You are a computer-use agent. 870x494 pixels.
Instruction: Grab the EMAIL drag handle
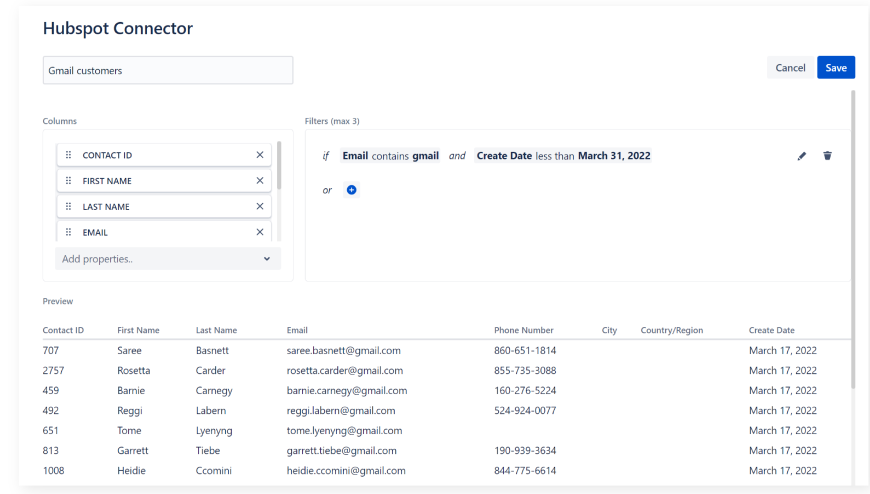(68, 232)
